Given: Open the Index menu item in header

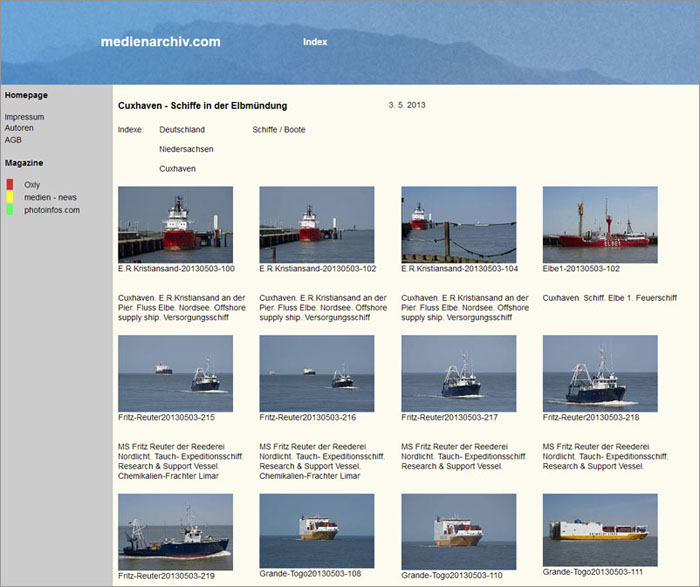Looking at the screenshot, I should point(315,42).
